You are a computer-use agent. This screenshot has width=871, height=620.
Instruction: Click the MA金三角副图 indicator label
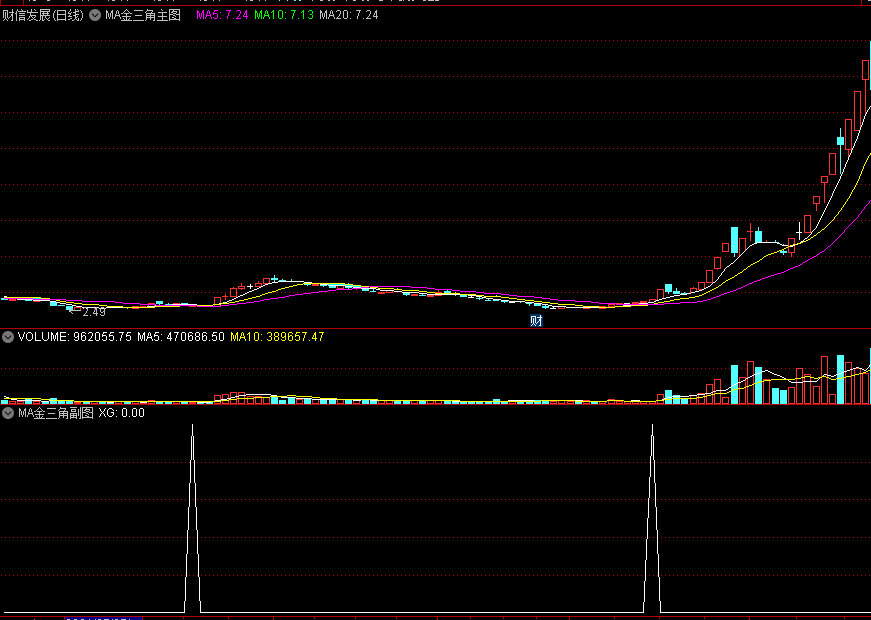[x=56, y=413]
